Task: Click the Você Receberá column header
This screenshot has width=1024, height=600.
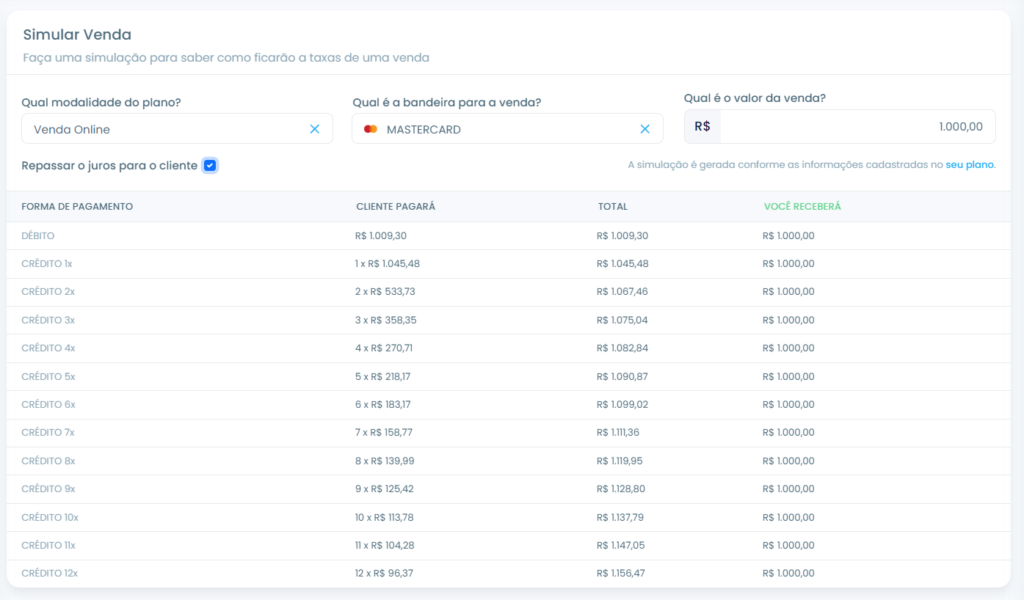Action: (x=802, y=207)
